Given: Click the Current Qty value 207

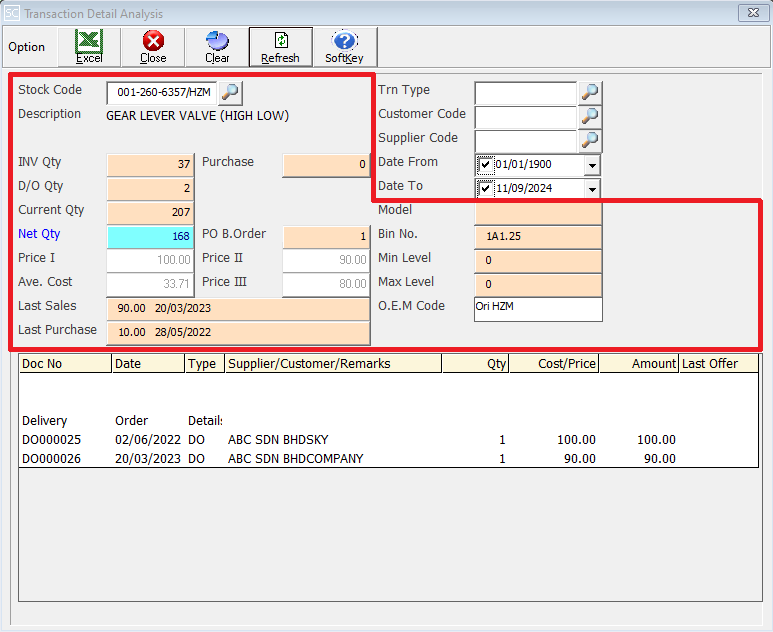Looking at the screenshot, I should coord(150,212).
